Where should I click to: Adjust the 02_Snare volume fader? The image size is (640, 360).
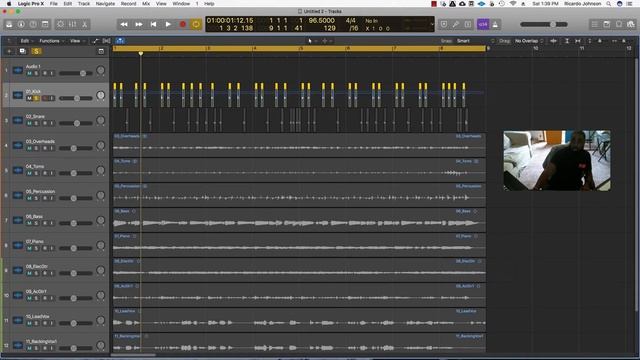click(76, 123)
